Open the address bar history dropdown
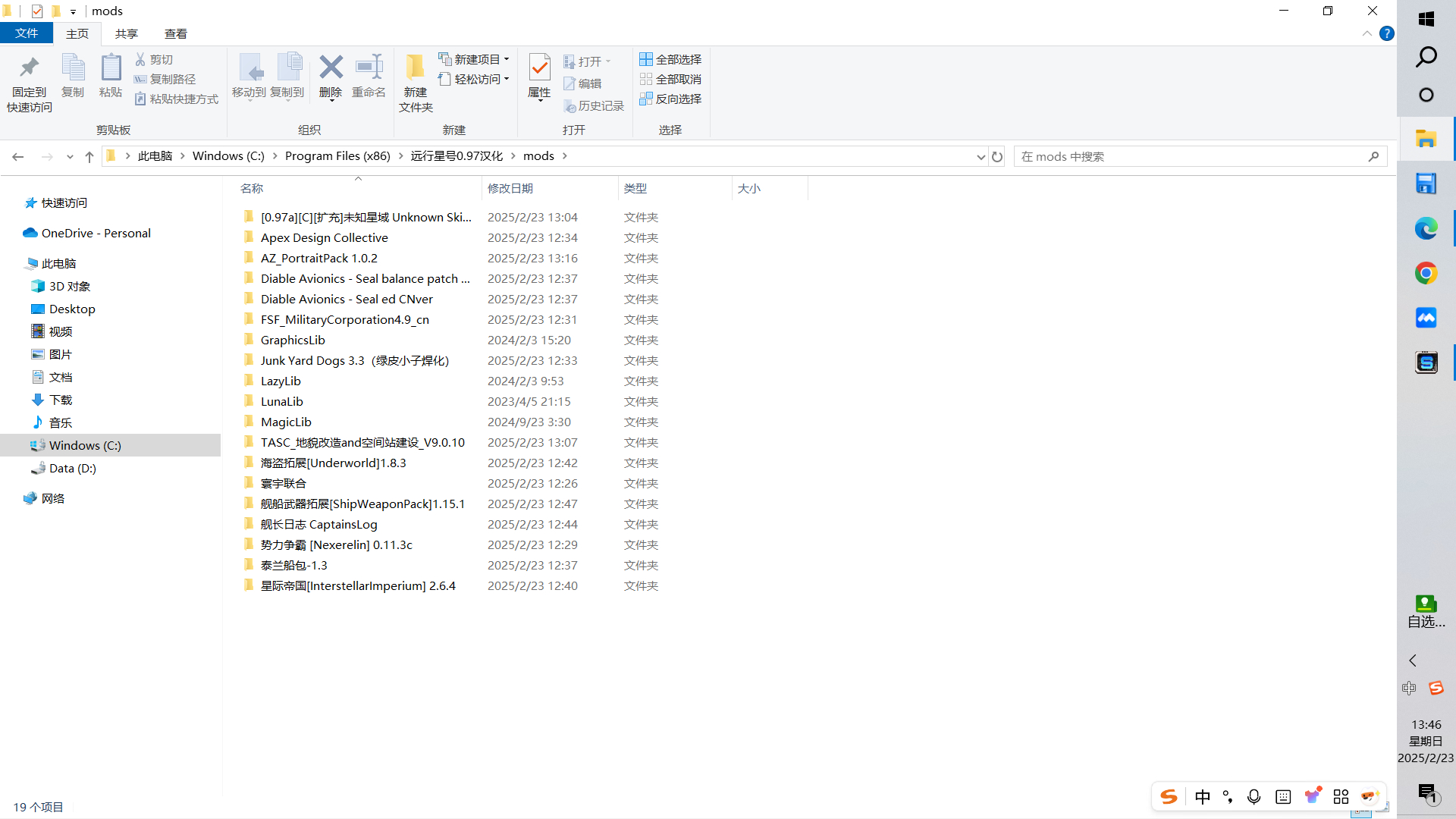 click(x=981, y=157)
